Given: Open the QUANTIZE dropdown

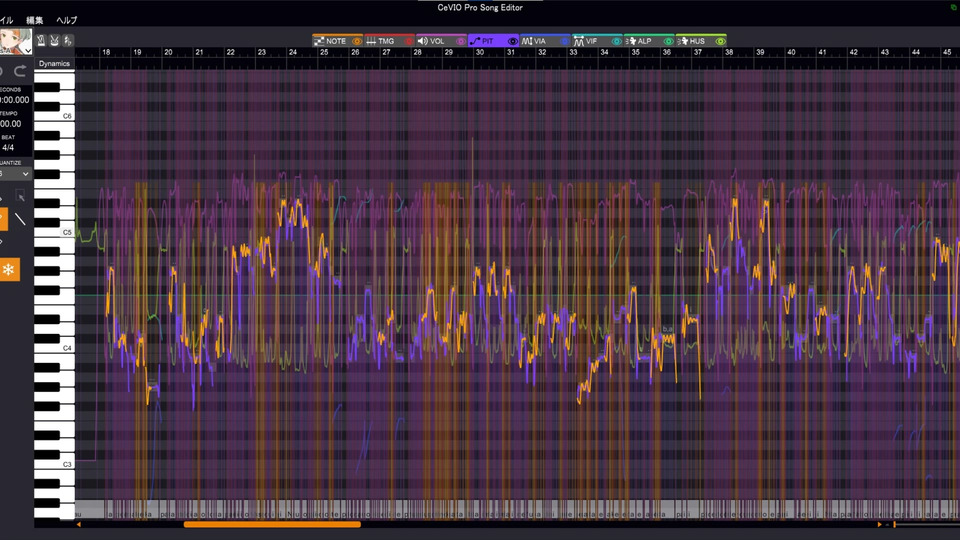Looking at the screenshot, I should pyautogui.click(x=15, y=174).
